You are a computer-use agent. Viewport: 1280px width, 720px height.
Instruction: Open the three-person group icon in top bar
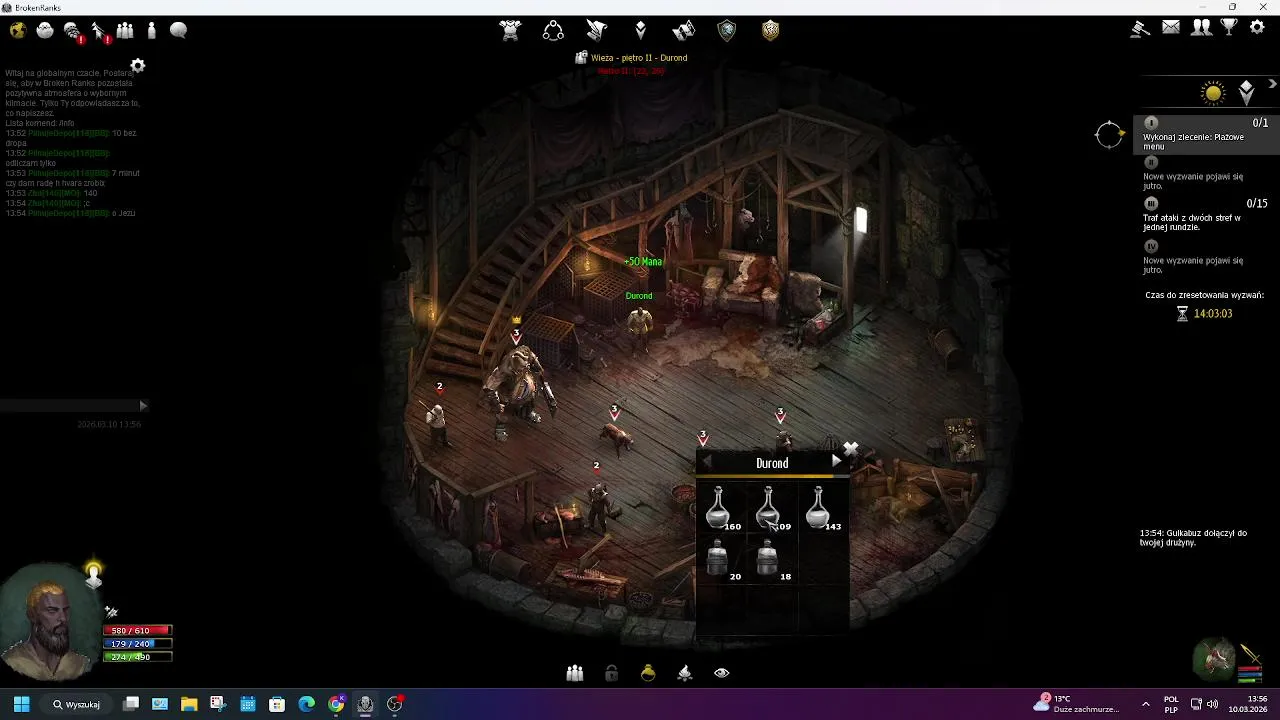(x=125, y=30)
